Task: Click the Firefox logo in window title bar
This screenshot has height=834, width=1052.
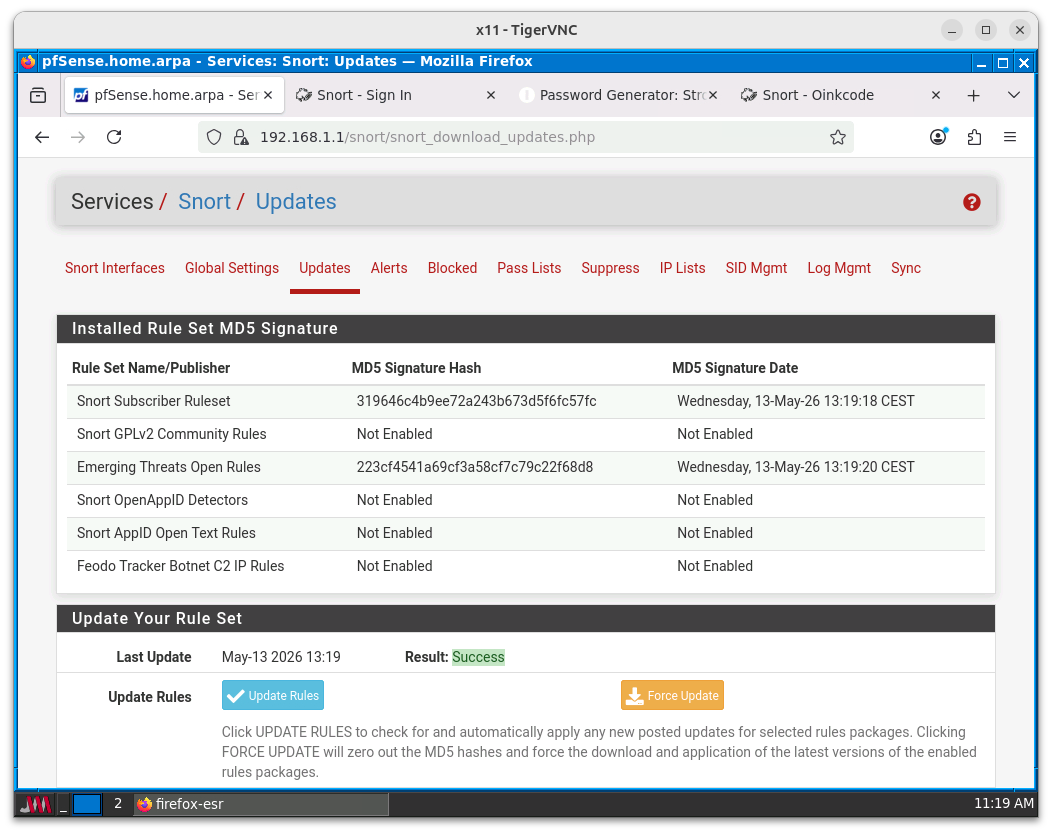Action: [28, 62]
